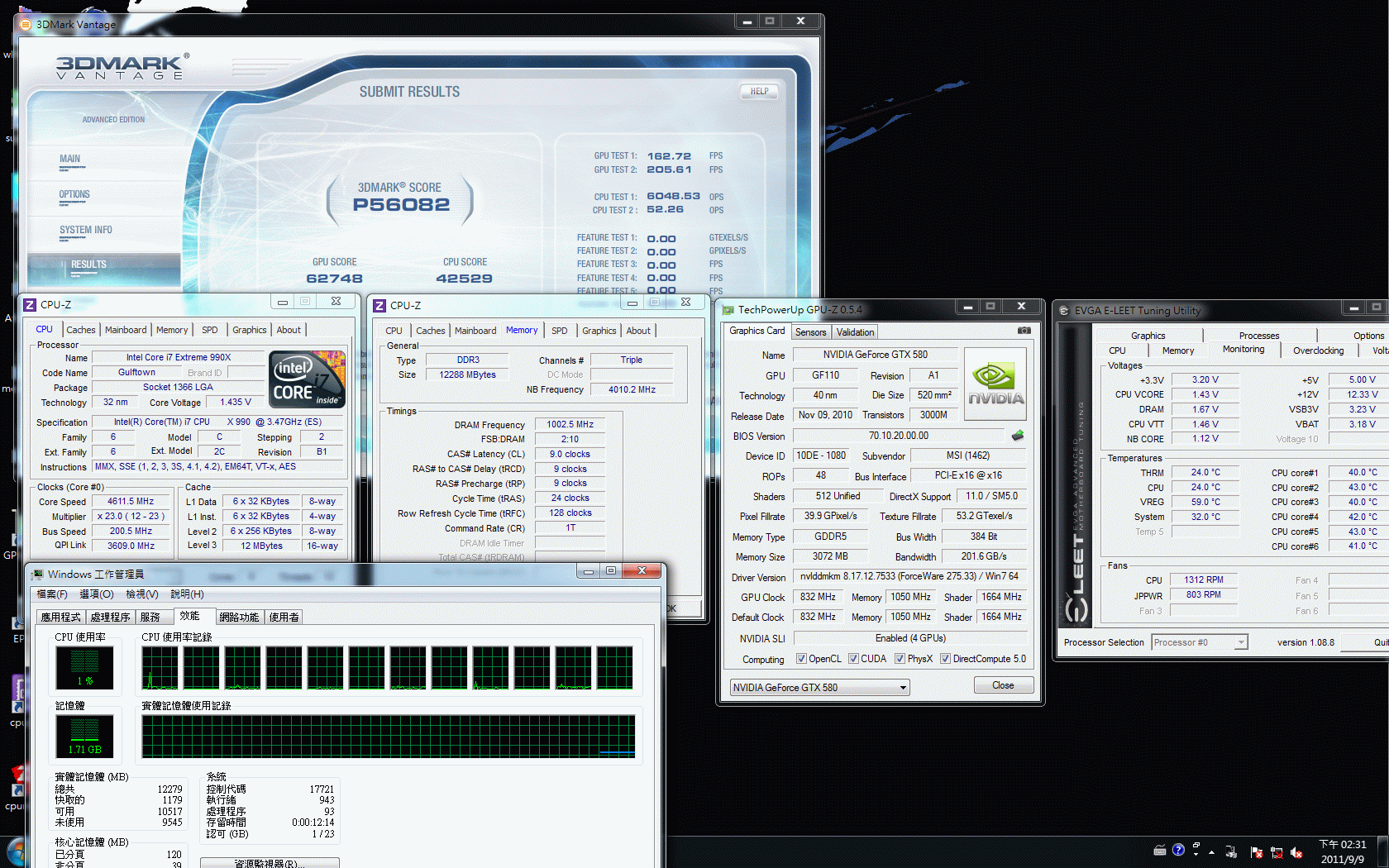Click the disconnected network tray icon
Viewport: 1389px width, 868px height.
(x=1277, y=852)
